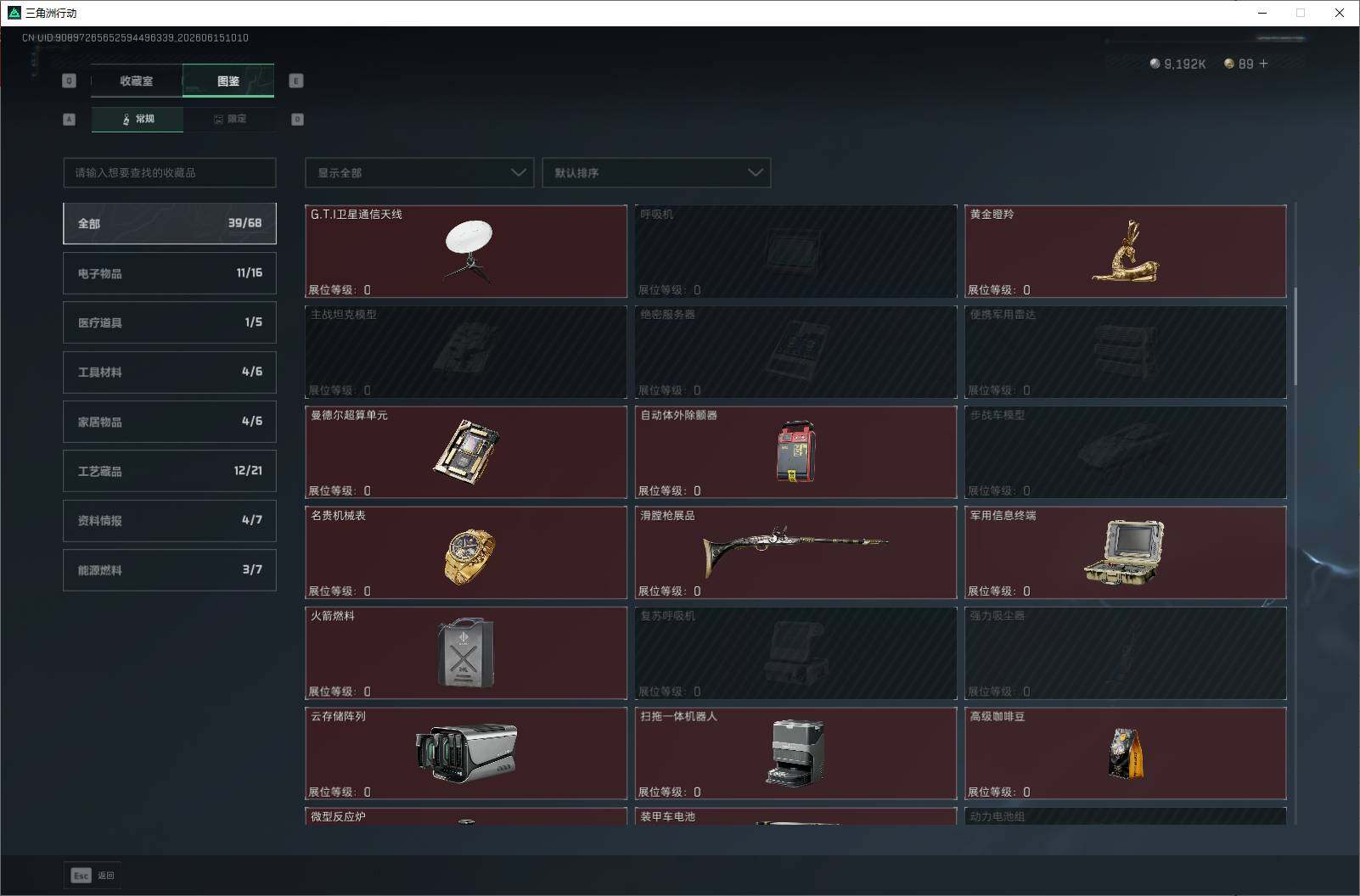Click the A key hint icon
1360x896 pixels.
(x=70, y=120)
